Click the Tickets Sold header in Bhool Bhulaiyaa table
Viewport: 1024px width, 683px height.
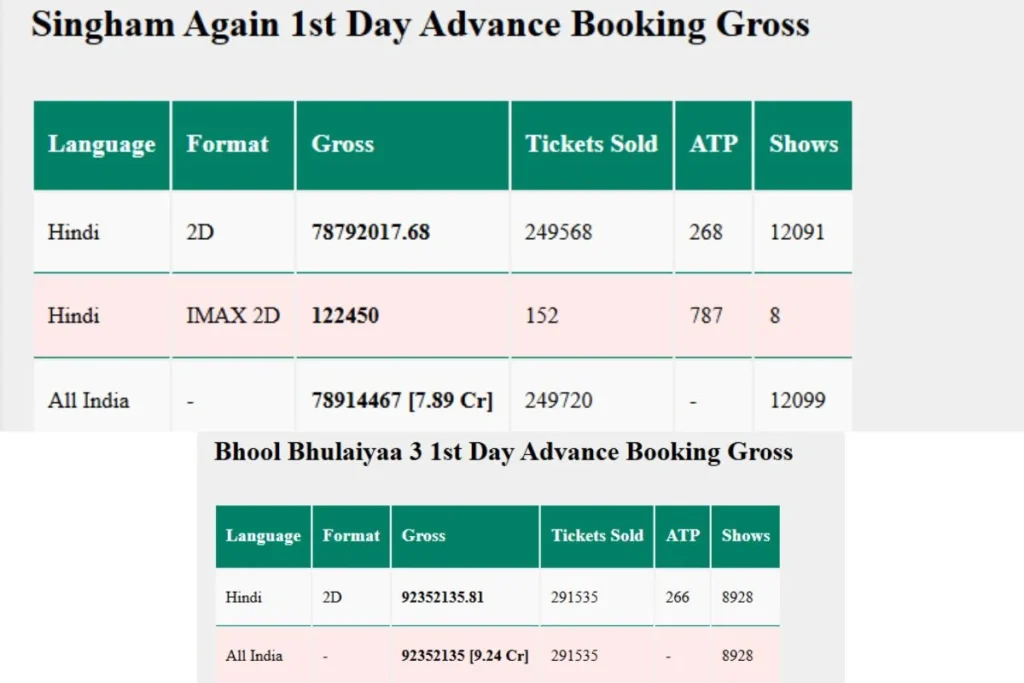[x=597, y=535]
